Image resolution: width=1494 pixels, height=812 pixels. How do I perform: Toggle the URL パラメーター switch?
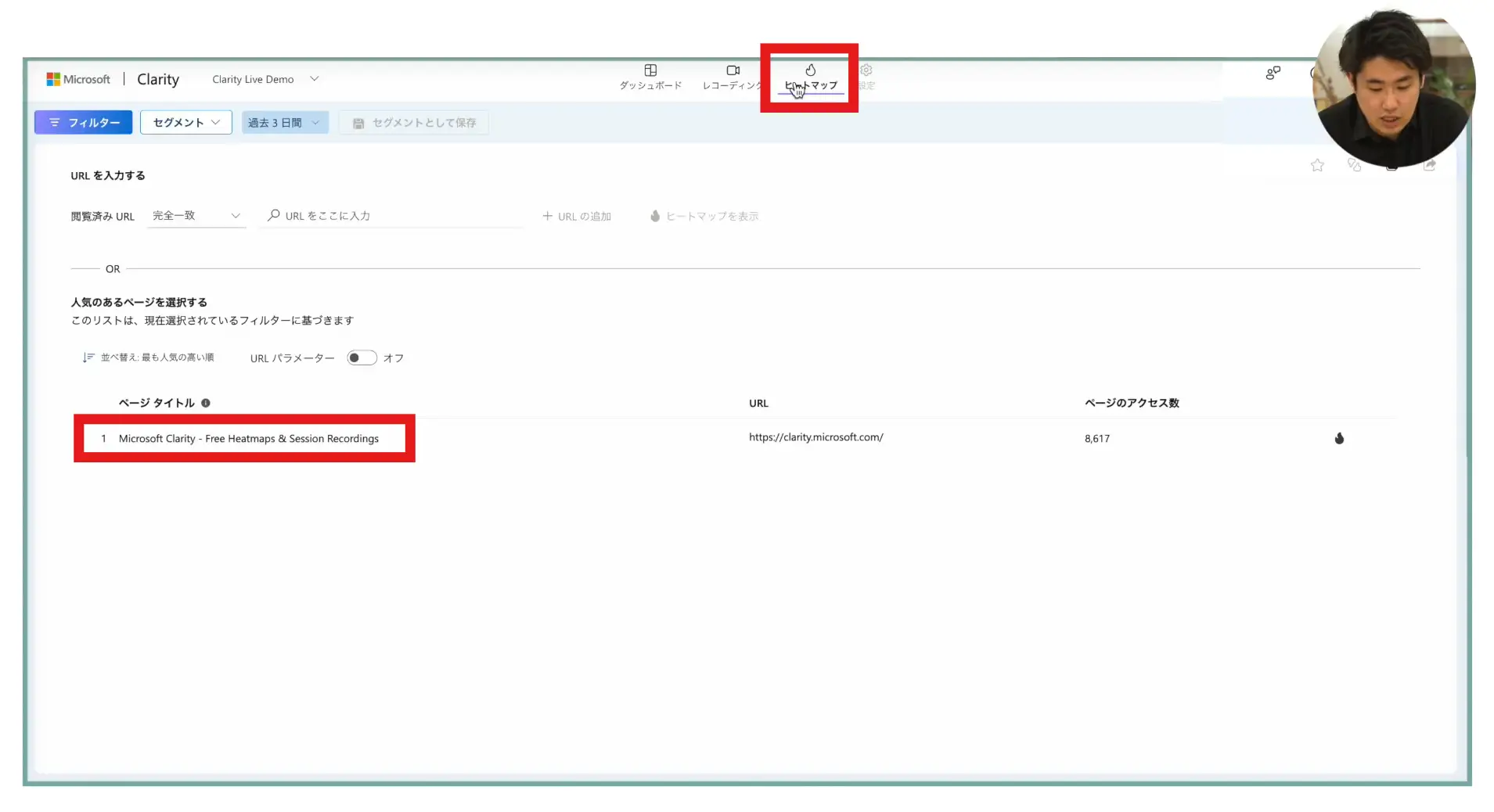pyautogui.click(x=362, y=358)
